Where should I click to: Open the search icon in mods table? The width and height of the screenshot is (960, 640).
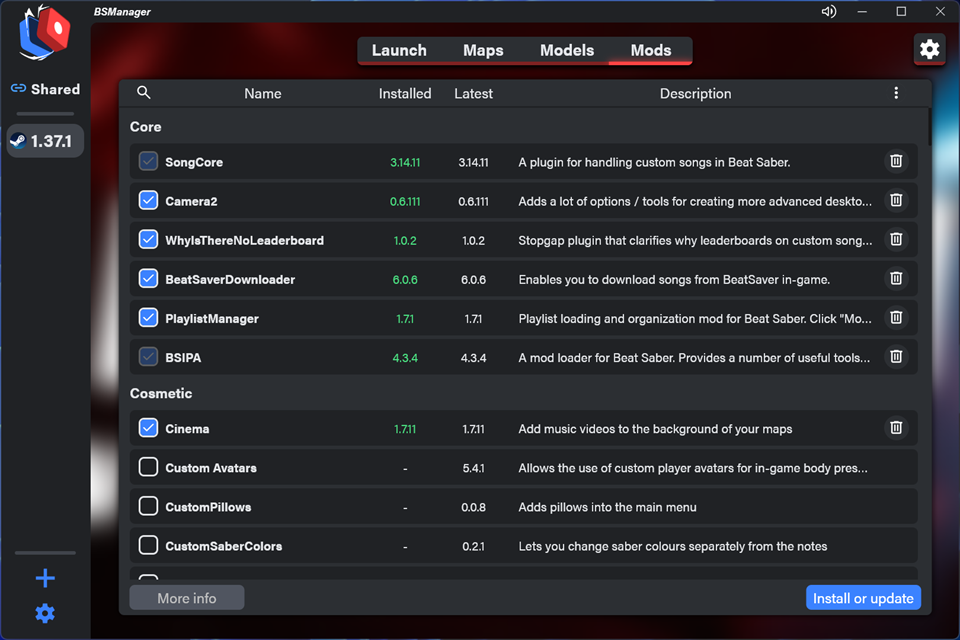[144, 93]
